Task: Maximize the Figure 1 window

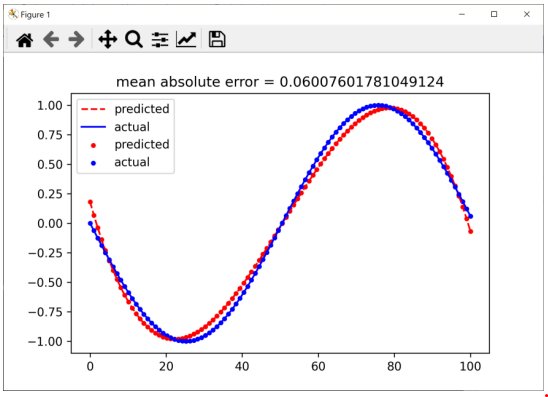Action: (x=494, y=14)
